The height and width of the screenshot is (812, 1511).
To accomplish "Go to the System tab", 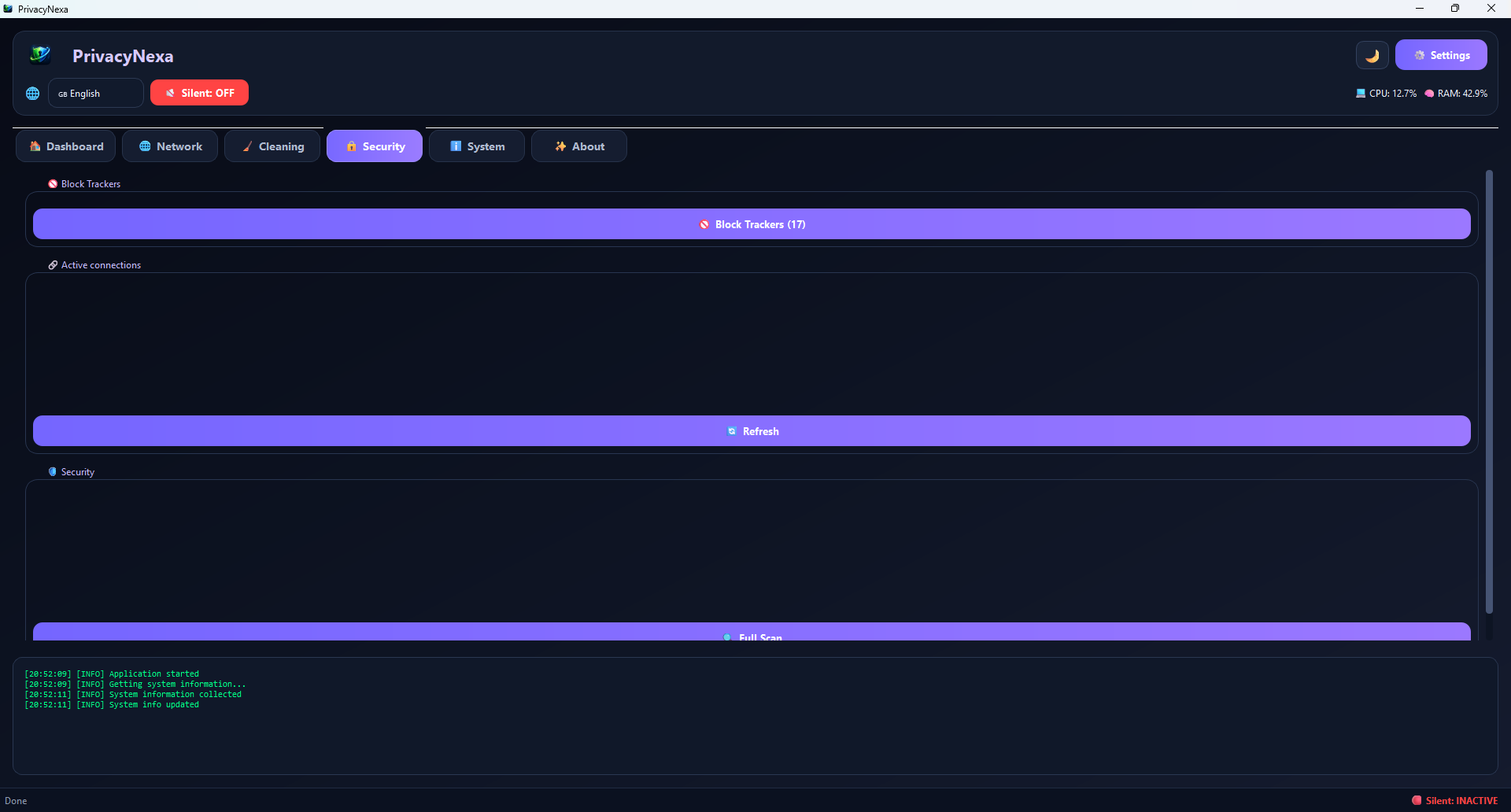I will coord(477,146).
